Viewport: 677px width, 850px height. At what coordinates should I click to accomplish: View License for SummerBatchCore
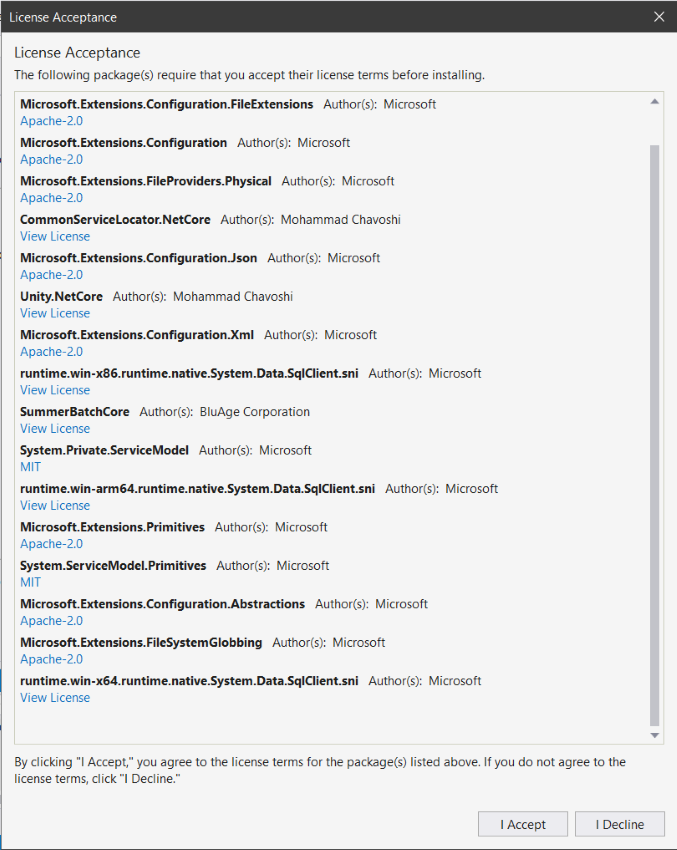click(55, 429)
